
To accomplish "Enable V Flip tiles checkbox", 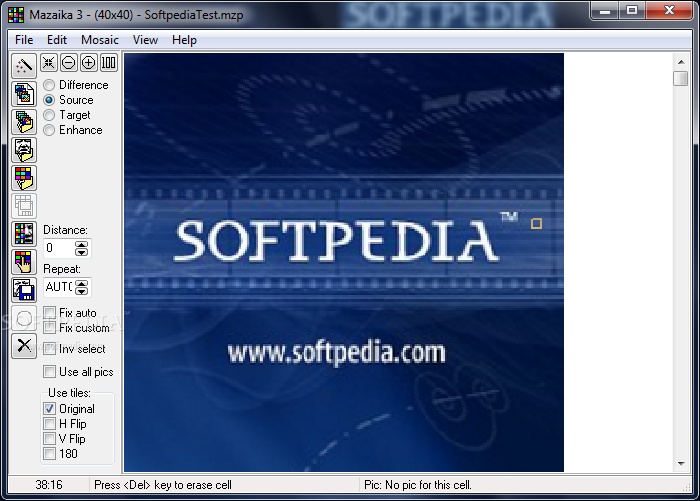I will click(x=50, y=438).
